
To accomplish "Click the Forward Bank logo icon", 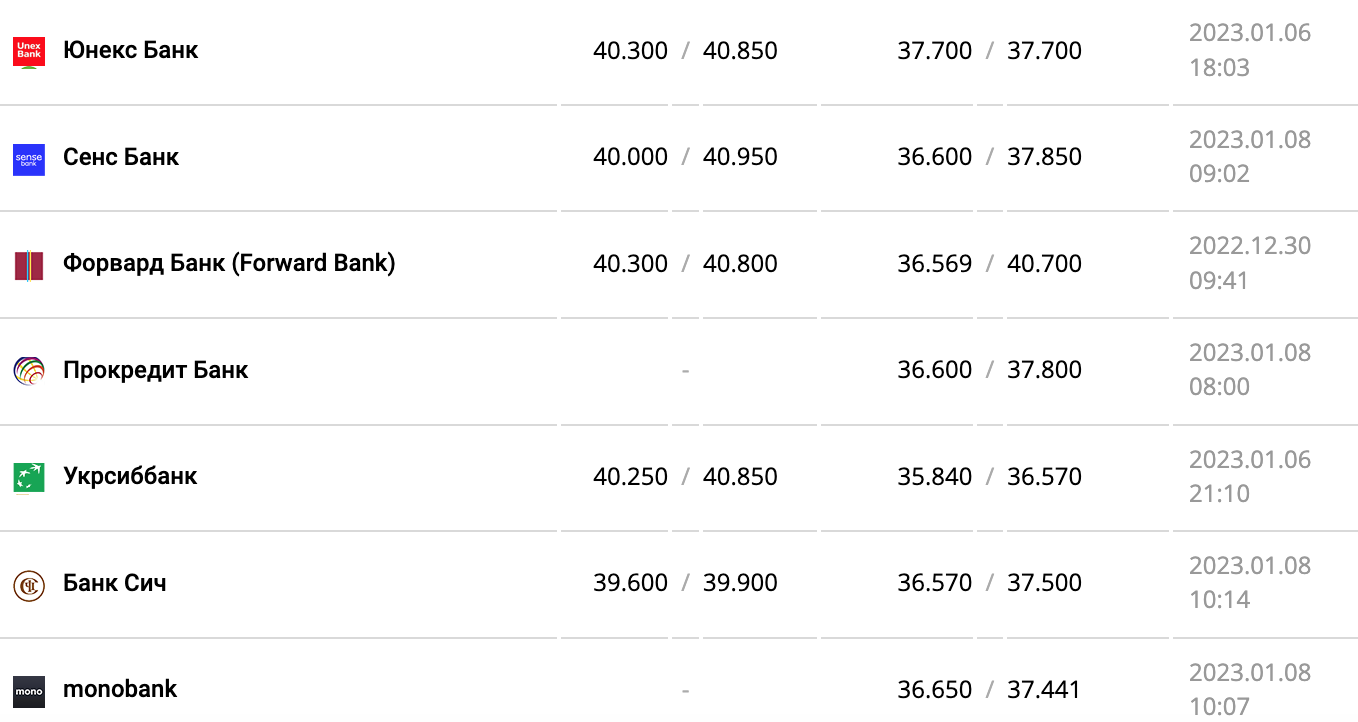I will [29, 266].
